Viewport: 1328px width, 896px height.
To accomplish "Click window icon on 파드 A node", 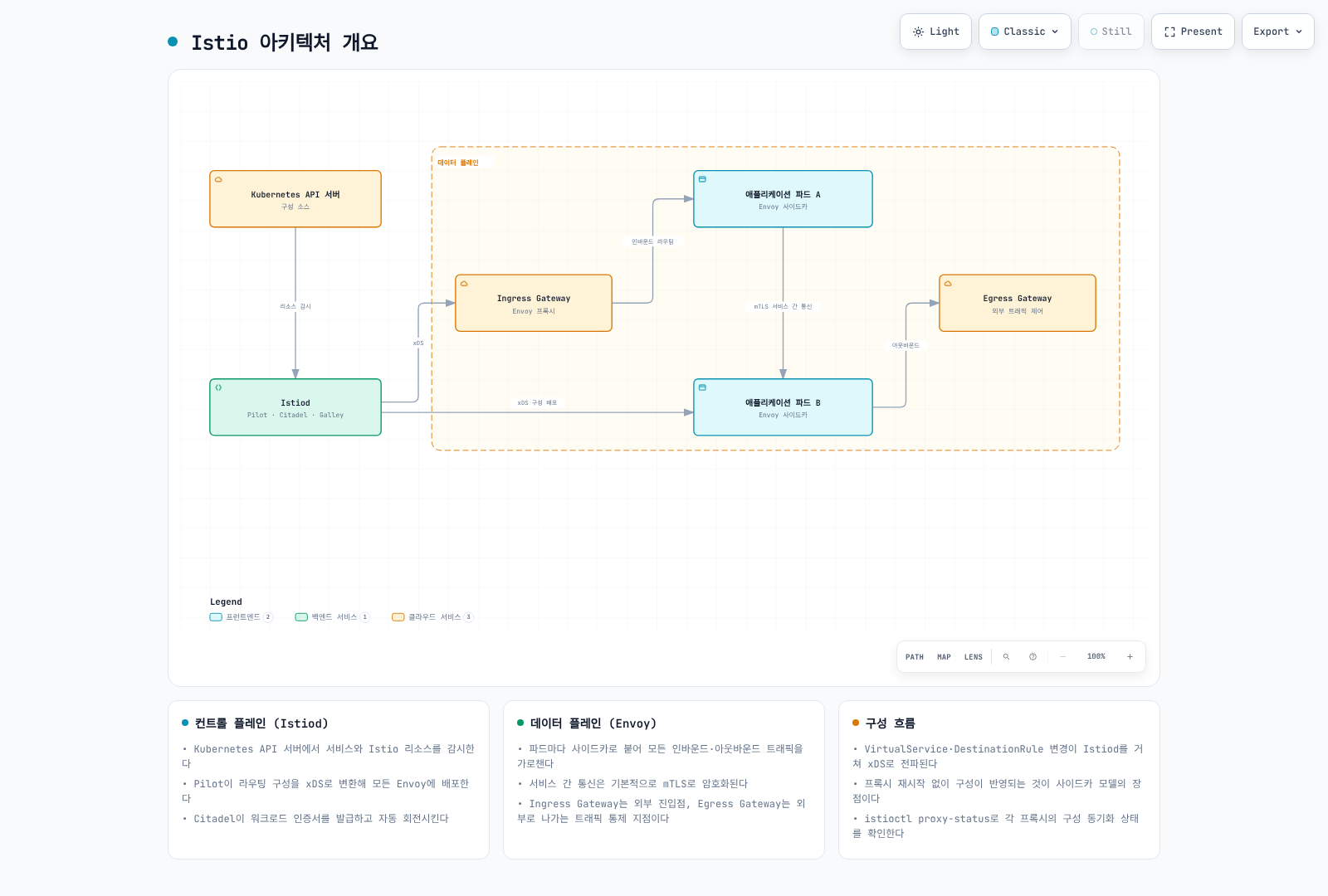I will (x=702, y=179).
